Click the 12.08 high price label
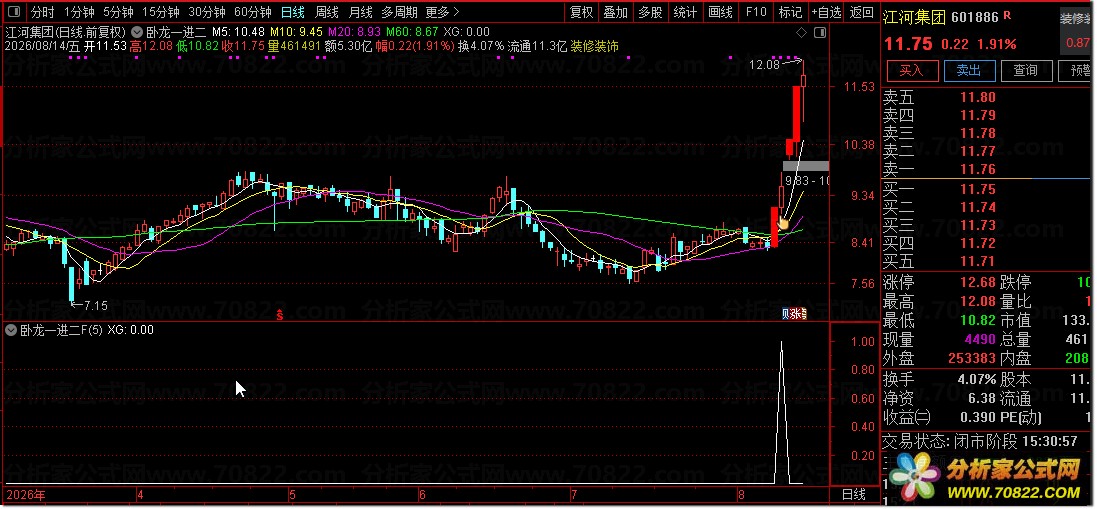Viewport: 1097px width, 509px height. (x=763, y=65)
